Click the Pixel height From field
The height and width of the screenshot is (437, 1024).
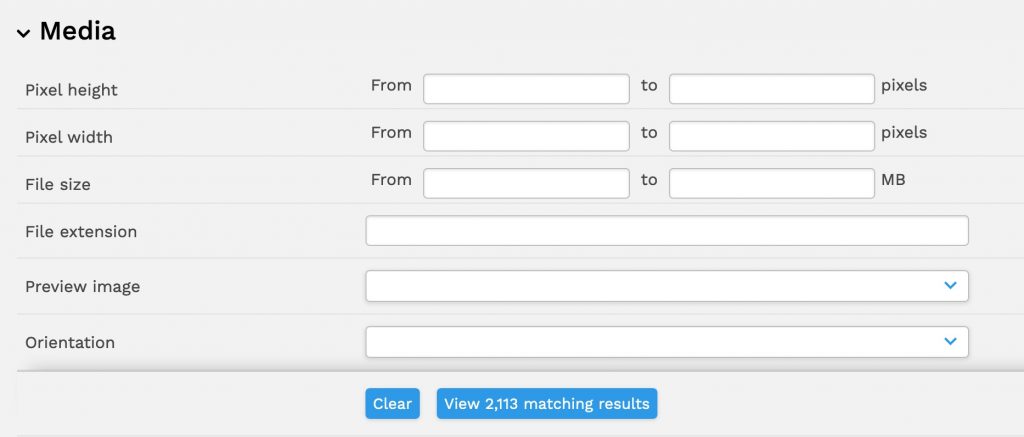tap(526, 89)
